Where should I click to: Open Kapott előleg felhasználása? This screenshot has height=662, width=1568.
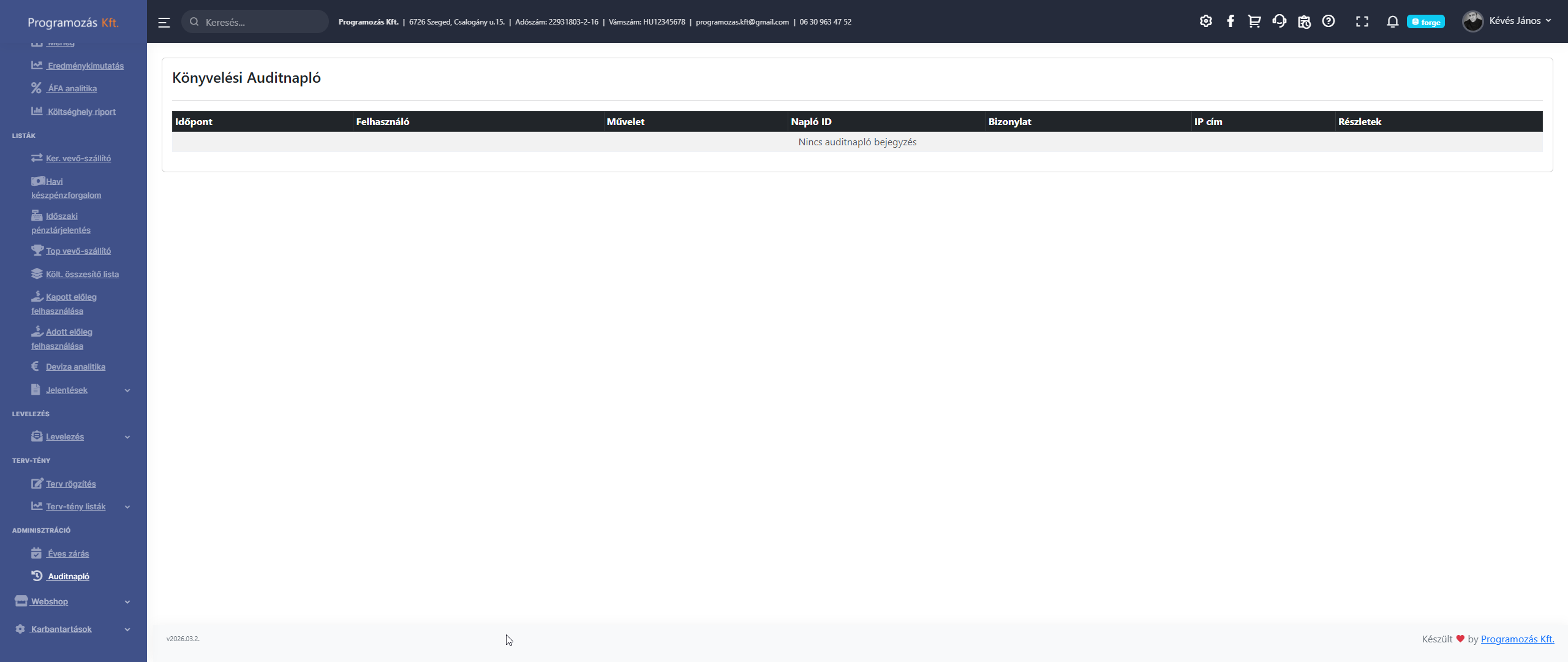pyautogui.click(x=64, y=304)
